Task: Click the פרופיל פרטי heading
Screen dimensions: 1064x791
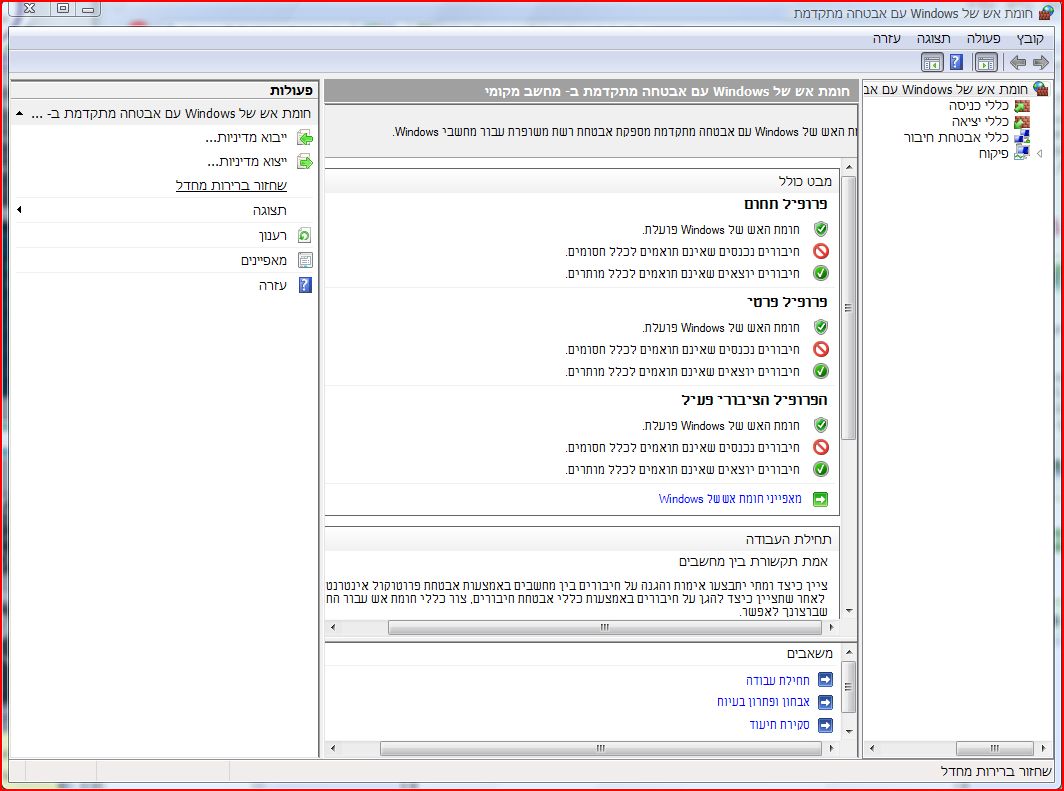Action: tap(787, 301)
